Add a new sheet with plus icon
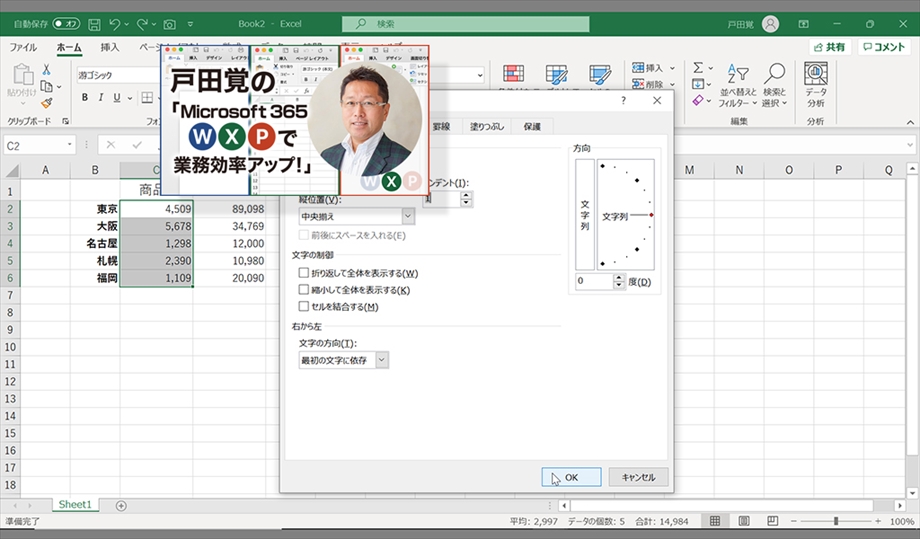 click(x=121, y=506)
